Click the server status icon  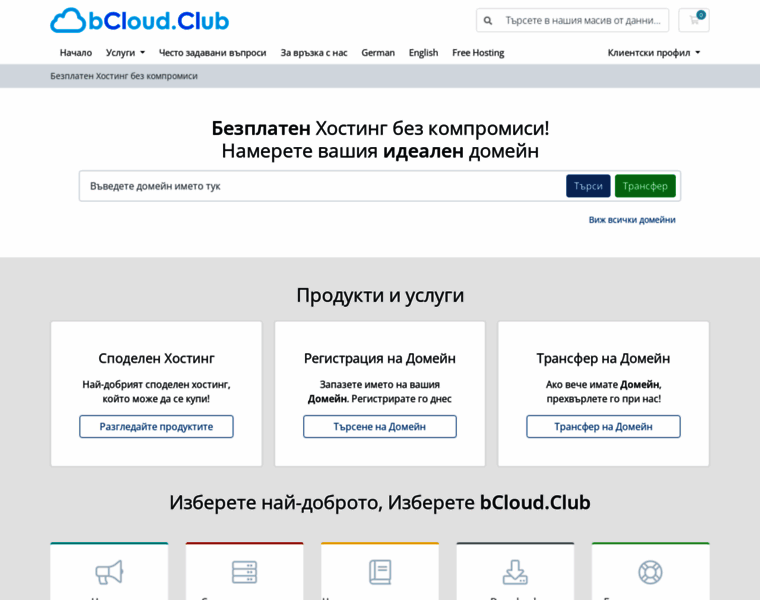pyautogui.click(x=244, y=572)
